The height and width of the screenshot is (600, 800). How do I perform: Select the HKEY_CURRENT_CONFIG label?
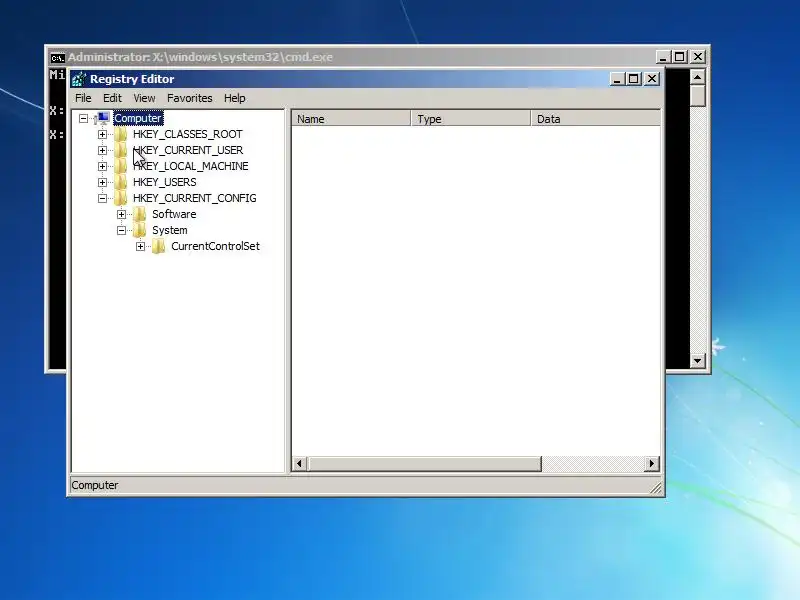tap(194, 198)
